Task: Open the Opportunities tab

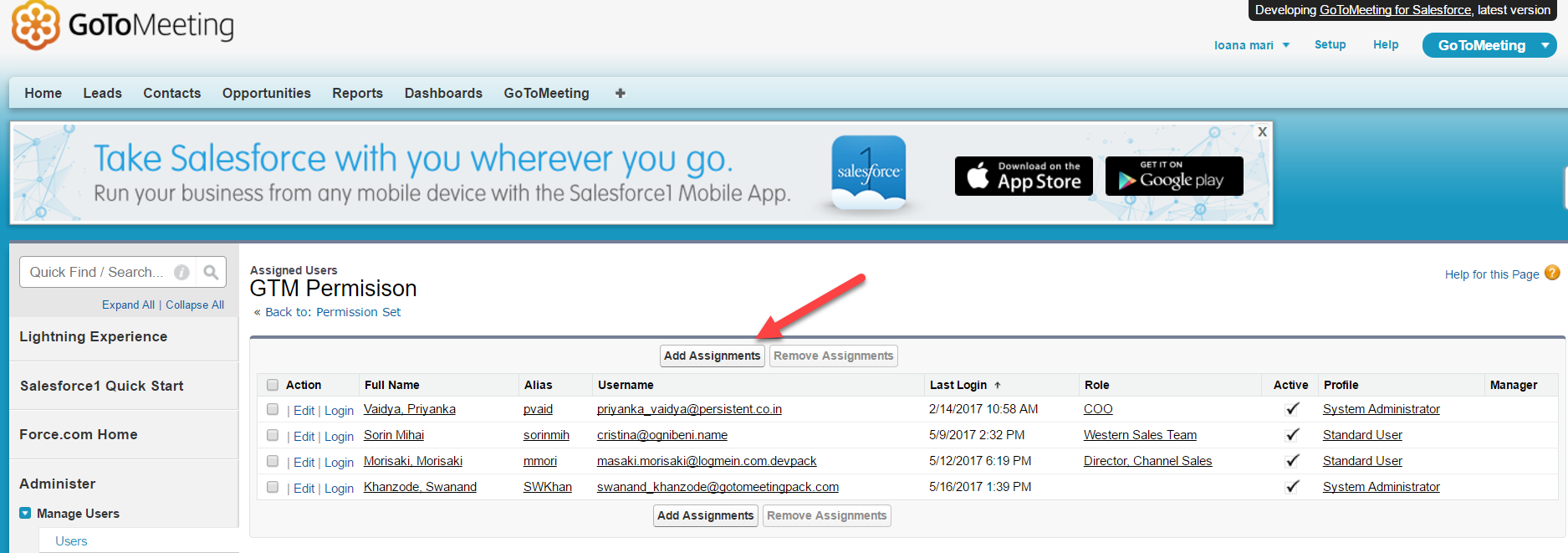Action: coord(267,93)
